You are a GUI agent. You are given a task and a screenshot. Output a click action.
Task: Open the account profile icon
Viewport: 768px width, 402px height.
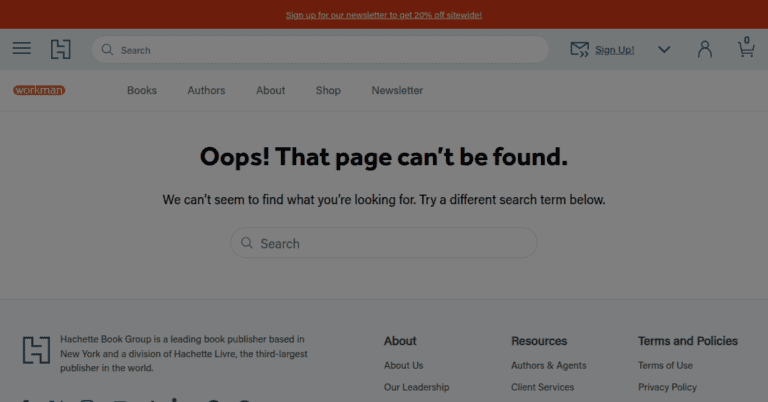[705, 49]
